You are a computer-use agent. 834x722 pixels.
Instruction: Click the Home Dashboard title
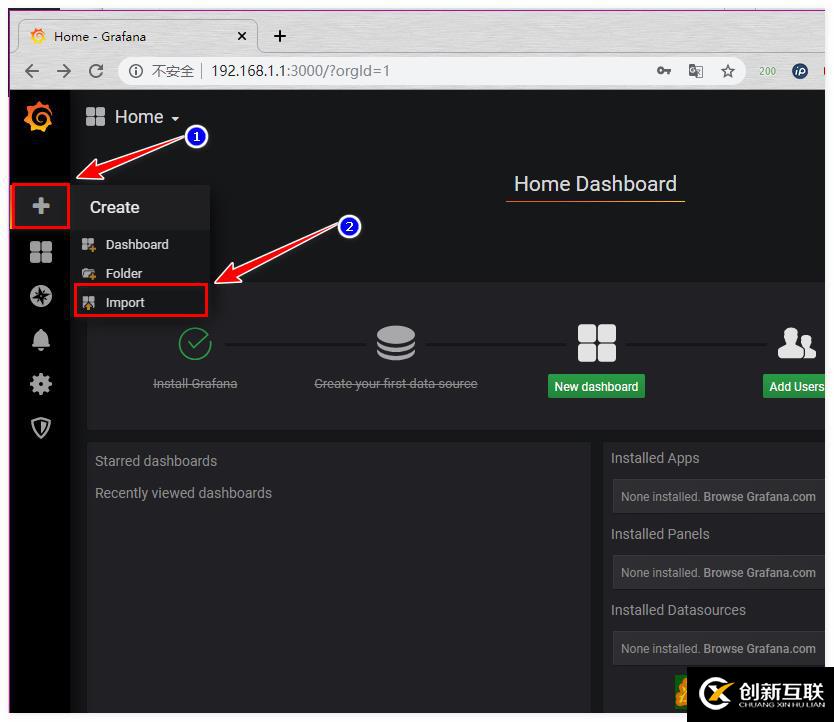pos(595,184)
